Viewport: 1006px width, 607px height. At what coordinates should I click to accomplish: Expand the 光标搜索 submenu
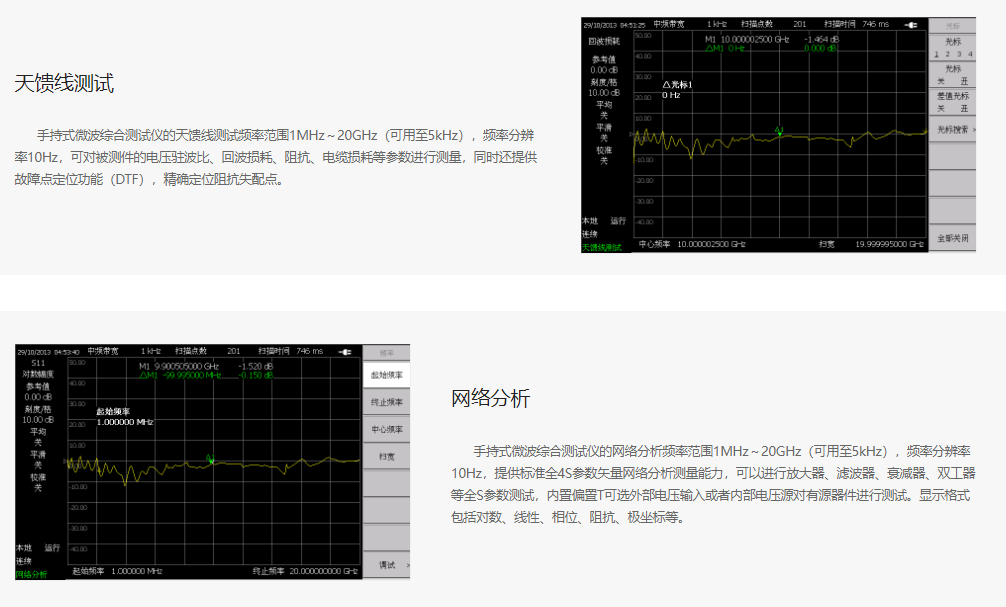[x=952, y=130]
